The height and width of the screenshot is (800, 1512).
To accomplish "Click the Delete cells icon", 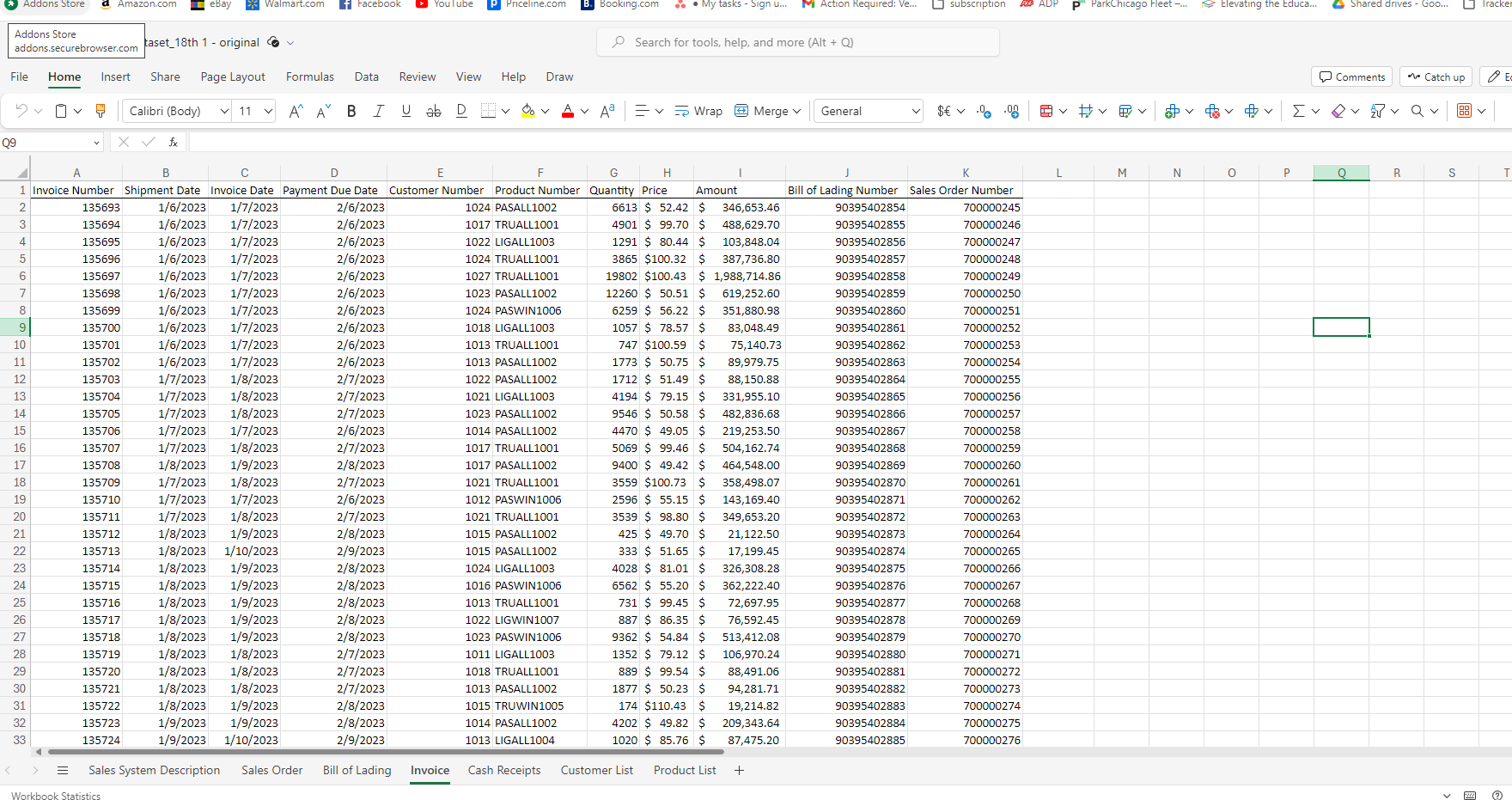I will [1212, 111].
